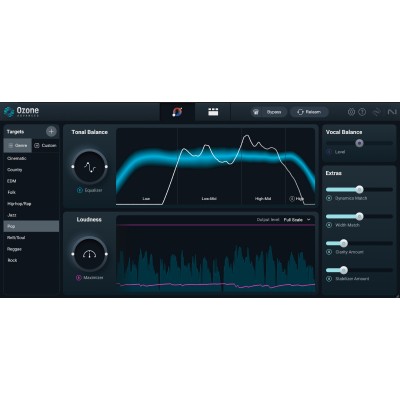Viewport: 400px width, 400px height.
Task: Click the Stabilizer Amount slider handle
Action: tap(344, 270)
